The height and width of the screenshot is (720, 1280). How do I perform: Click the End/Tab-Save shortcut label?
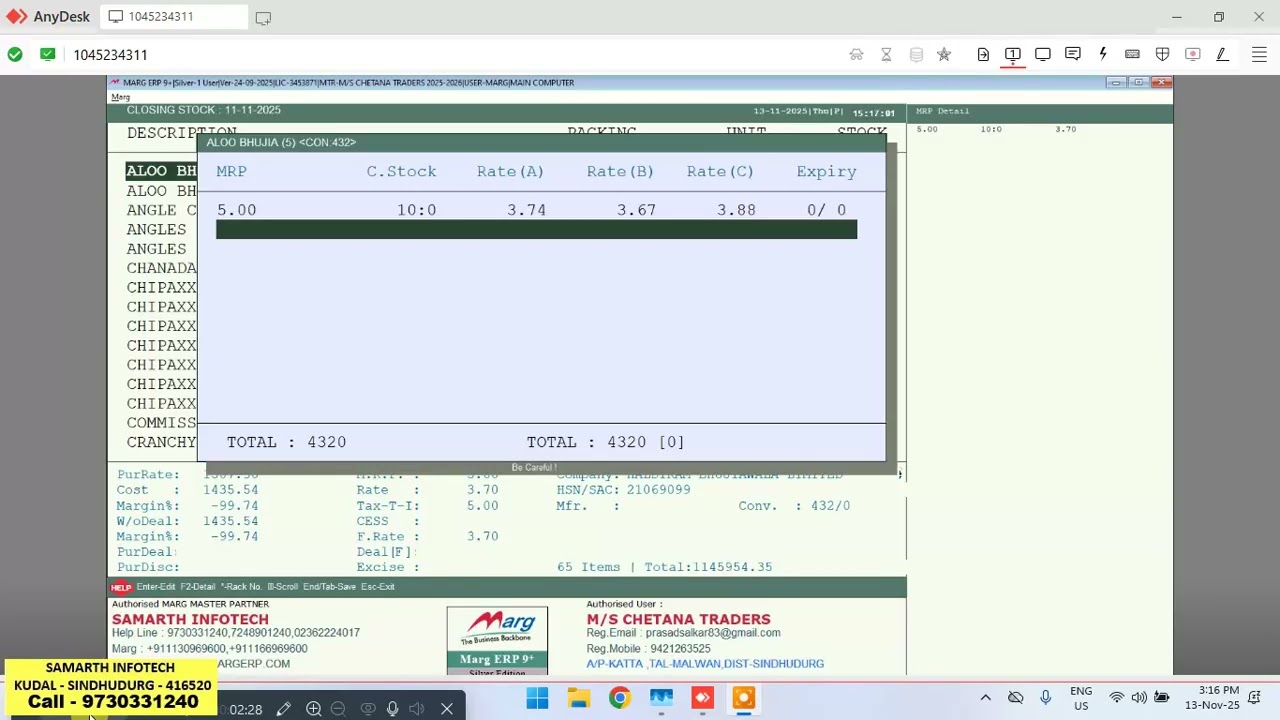[x=329, y=587]
